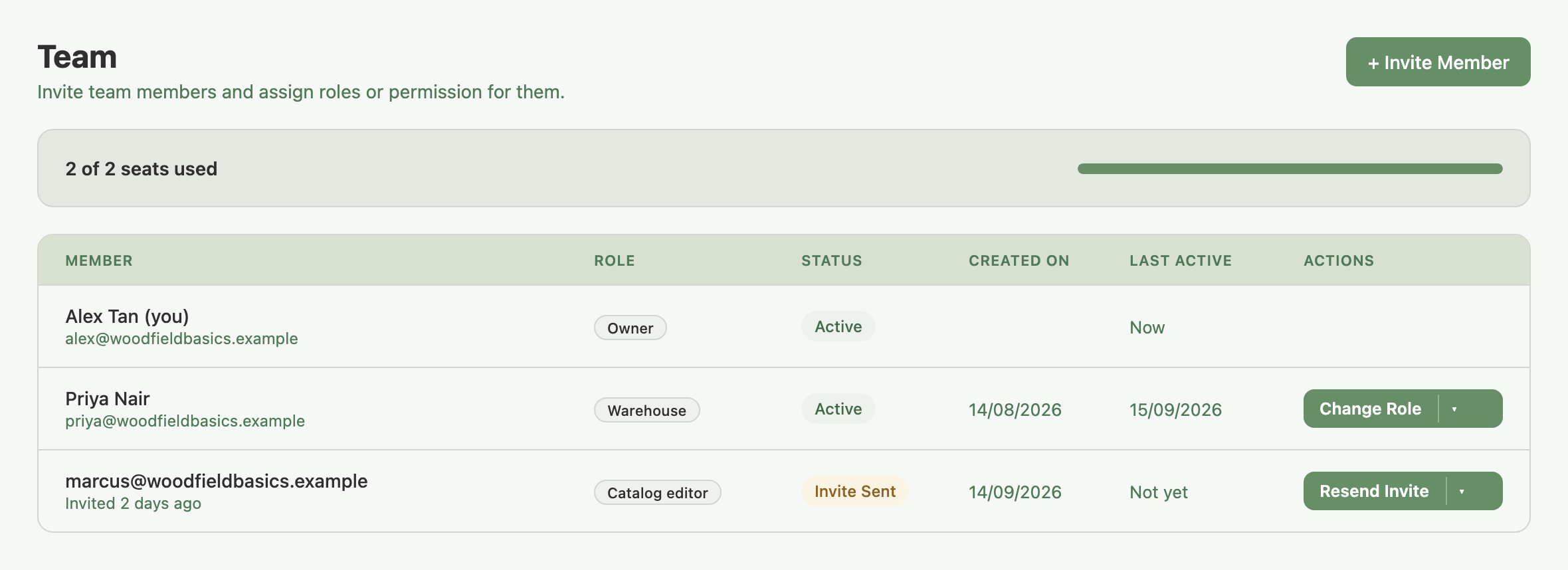
Task: Change Role for Priya Nair
Action: (x=1370, y=409)
